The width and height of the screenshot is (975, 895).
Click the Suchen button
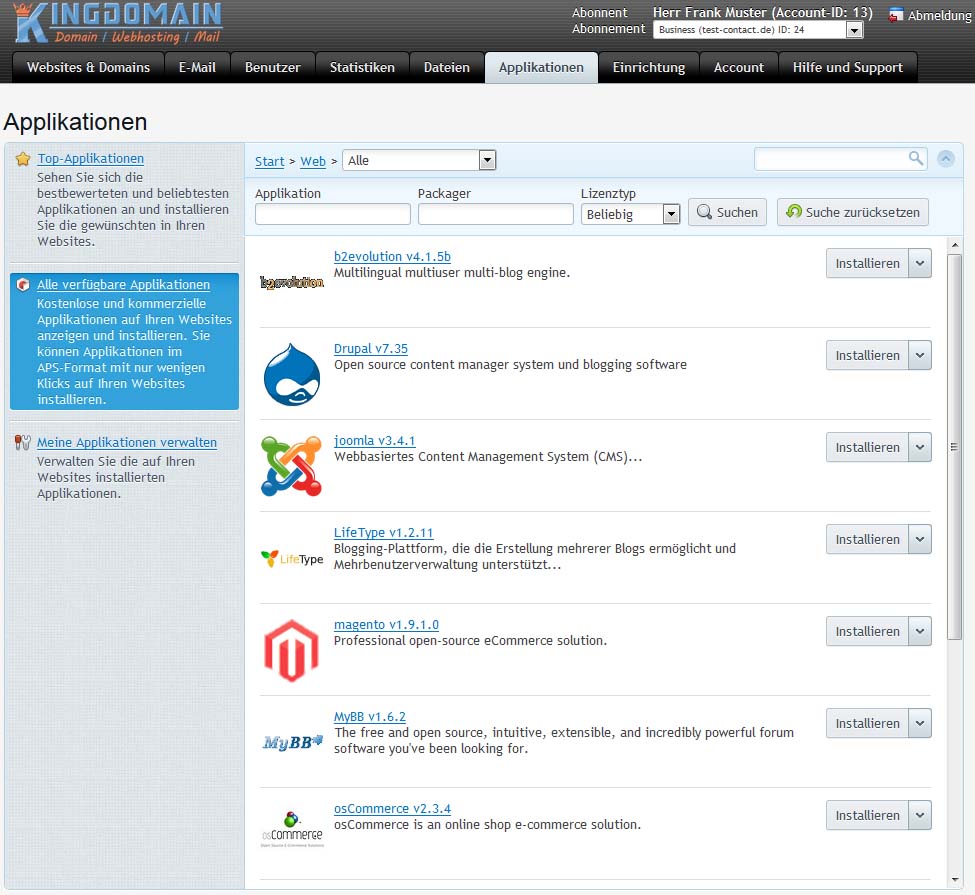(x=727, y=212)
